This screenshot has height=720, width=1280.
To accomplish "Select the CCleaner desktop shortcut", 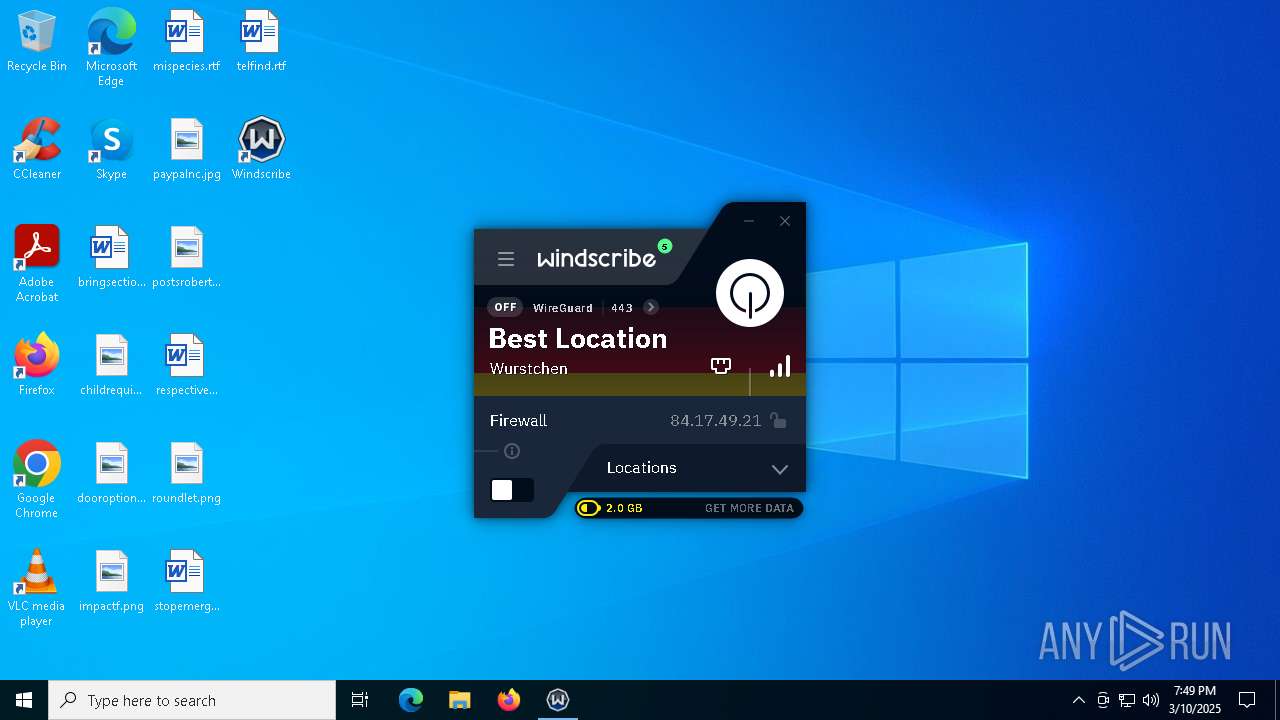I will pyautogui.click(x=37, y=150).
